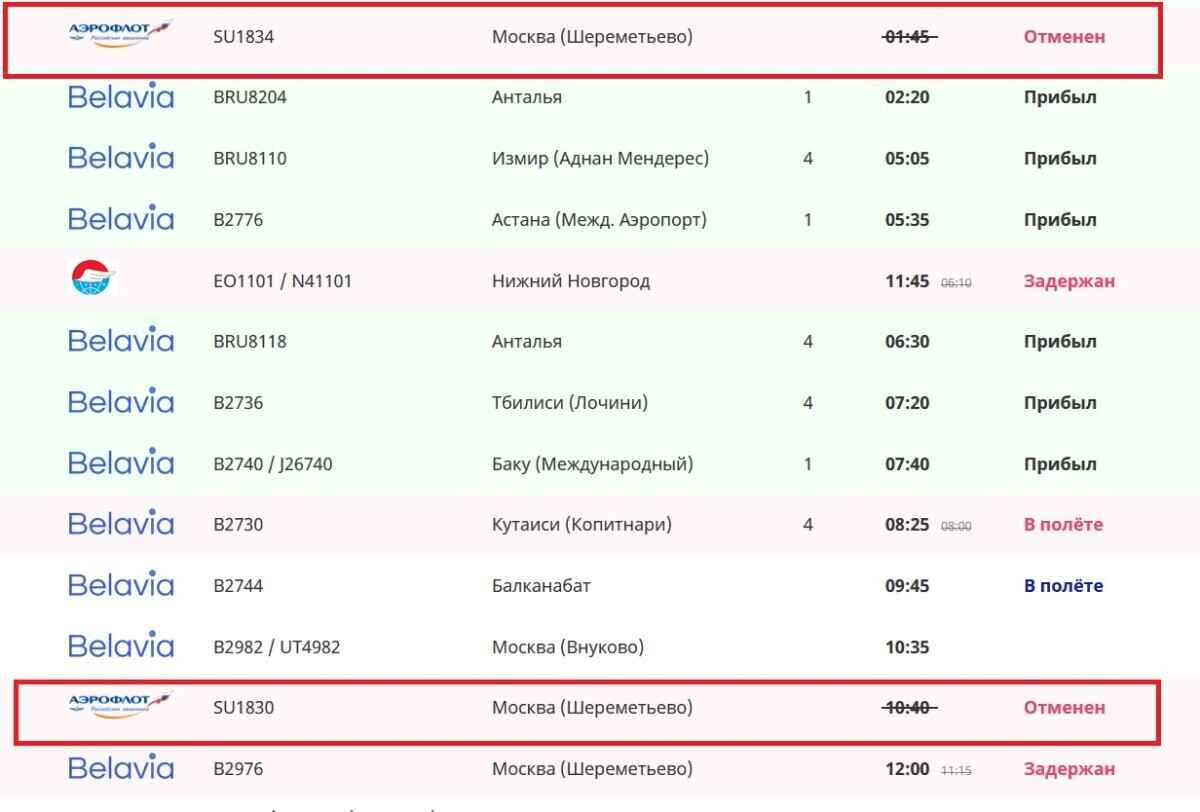Screen dimensions: 1200x812
Task: Click the Belavia logo beside flight BRU8204
Action: (121, 97)
